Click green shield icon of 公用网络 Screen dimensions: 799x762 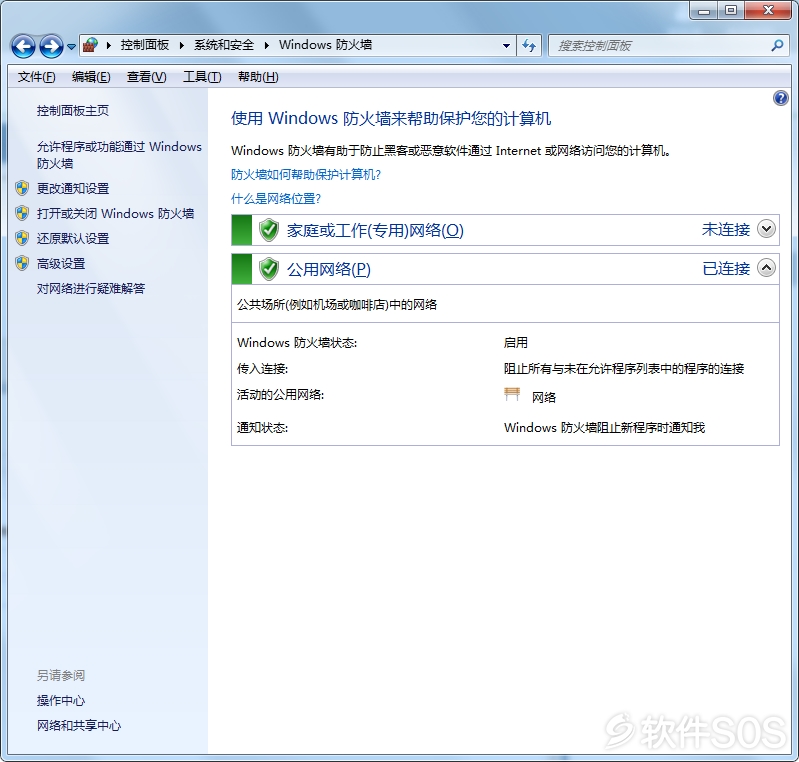269,269
